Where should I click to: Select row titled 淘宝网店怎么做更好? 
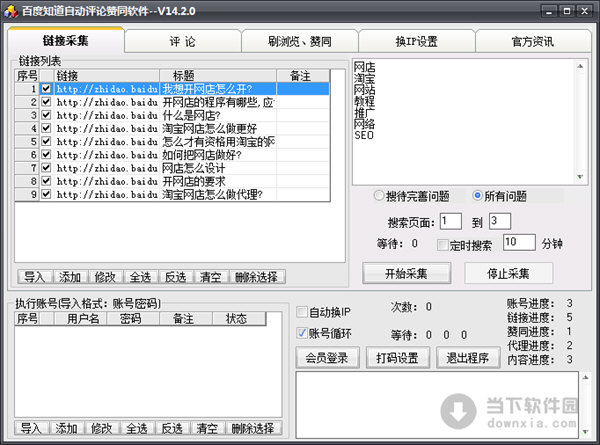[x=172, y=128]
